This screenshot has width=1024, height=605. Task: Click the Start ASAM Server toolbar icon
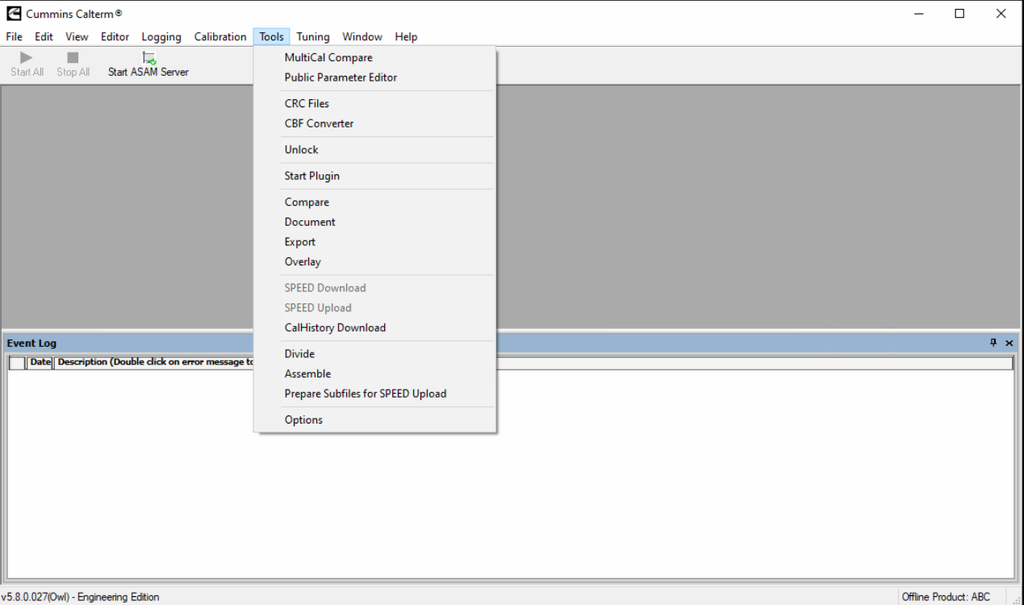point(148,59)
